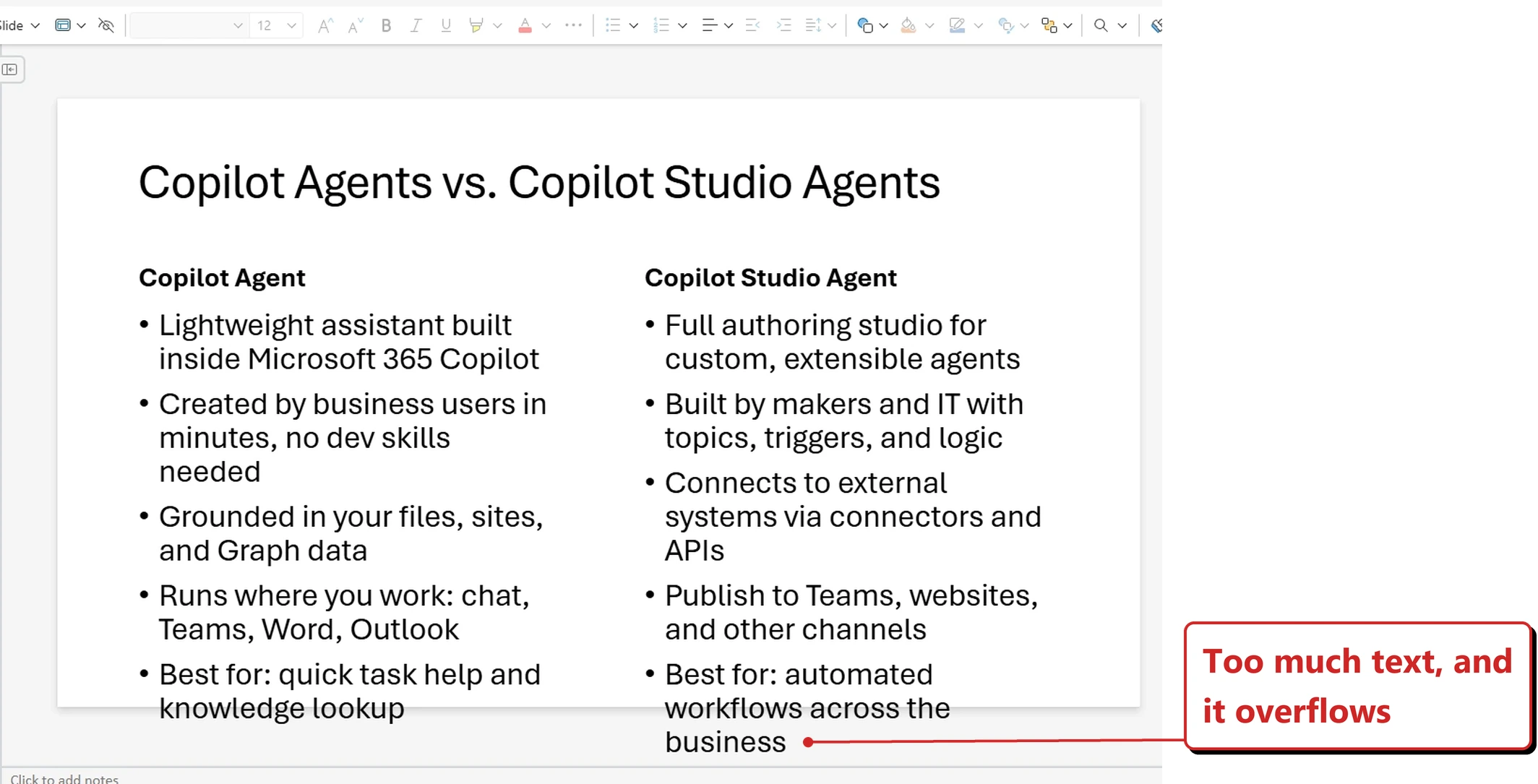
Task: Collapse the slide thumbnail pane icon
Action: (10, 69)
